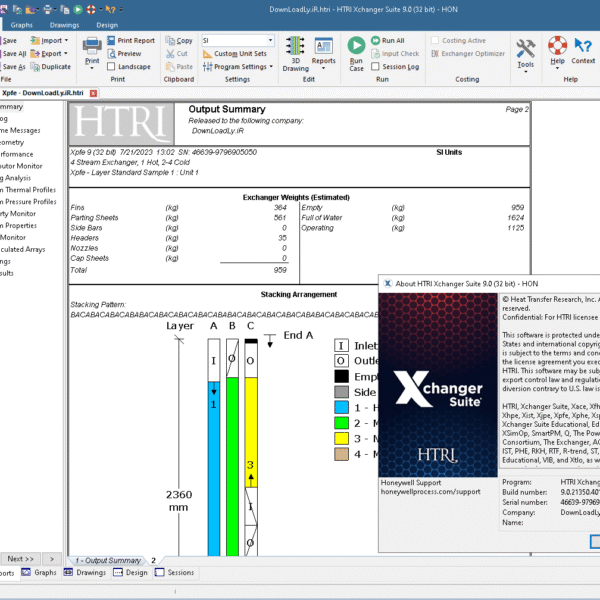Open Preview magnifier icon

tap(111, 54)
